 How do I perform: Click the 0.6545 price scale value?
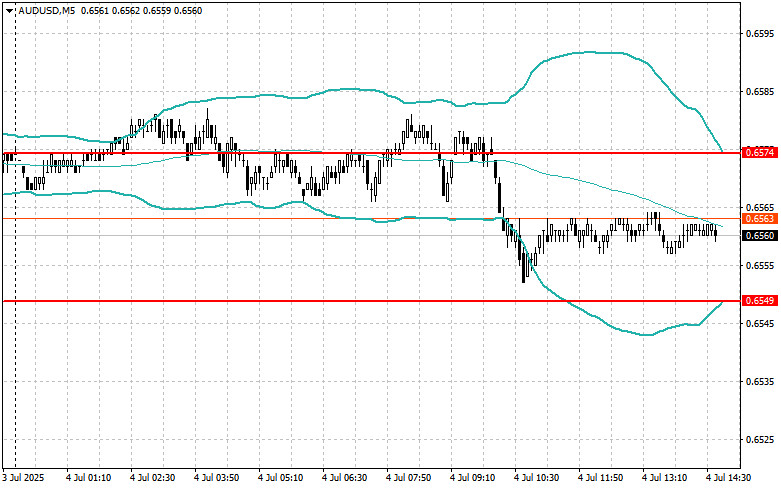(x=760, y=324)
